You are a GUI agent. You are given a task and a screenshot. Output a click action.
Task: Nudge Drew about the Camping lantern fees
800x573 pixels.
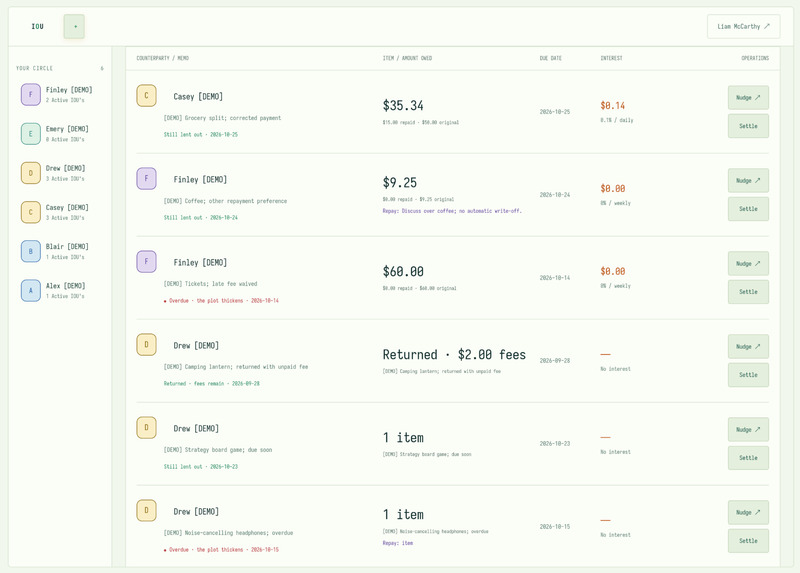pyautogui.click(x=748, y=346)
